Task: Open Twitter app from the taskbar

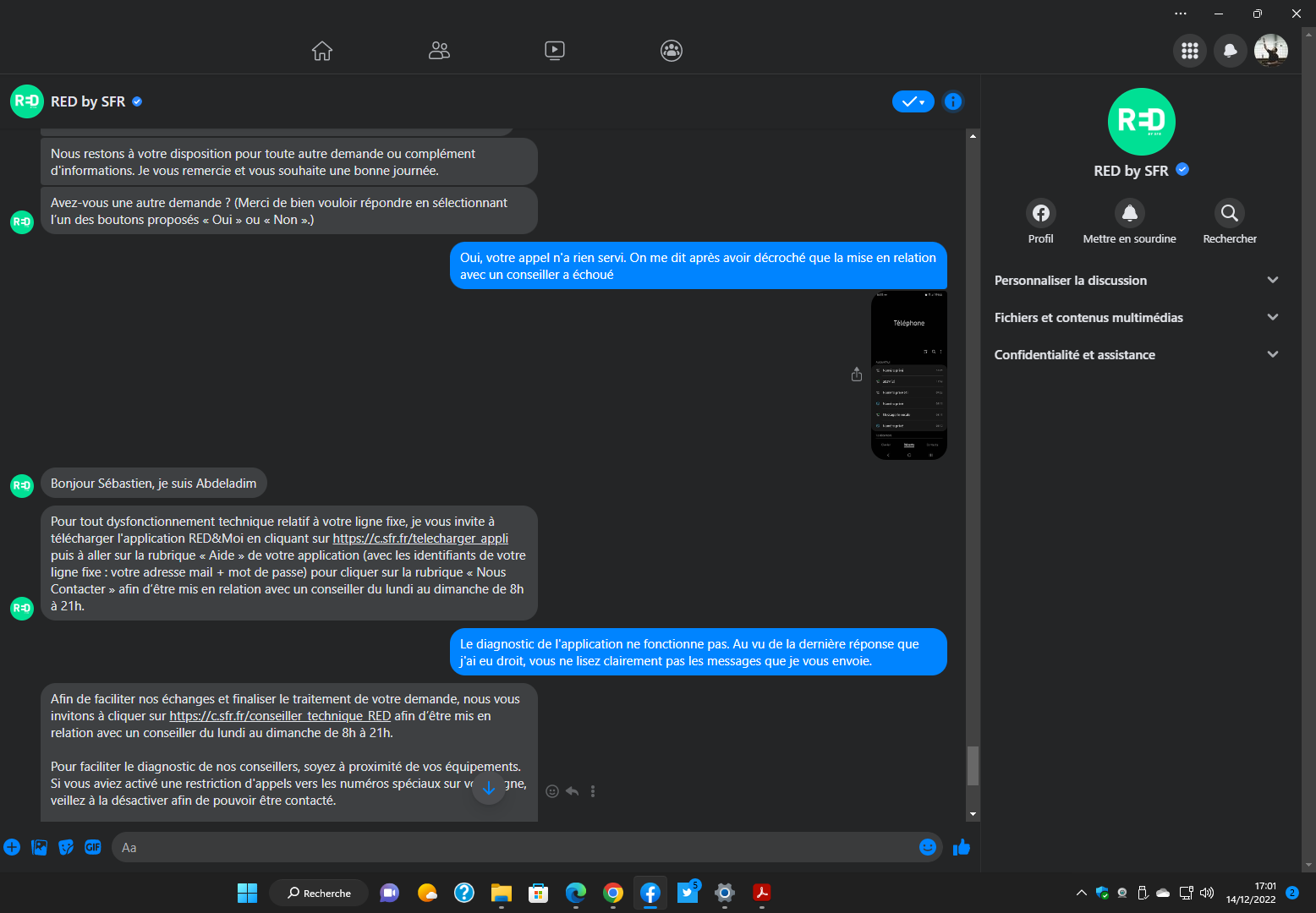Action: (x=688, y=893)
